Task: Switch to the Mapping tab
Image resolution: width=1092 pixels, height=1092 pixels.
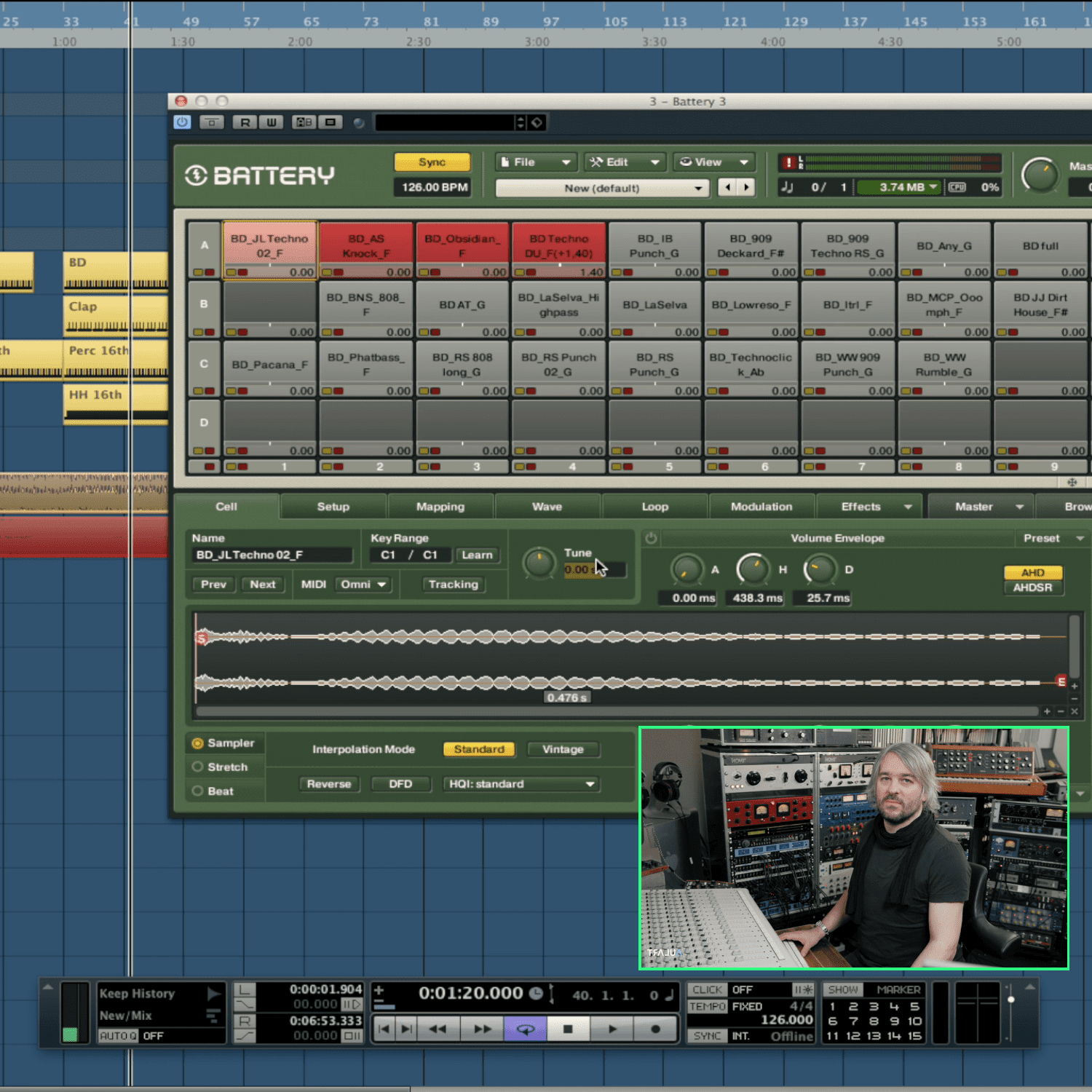Action: click(x=440, y=507)
